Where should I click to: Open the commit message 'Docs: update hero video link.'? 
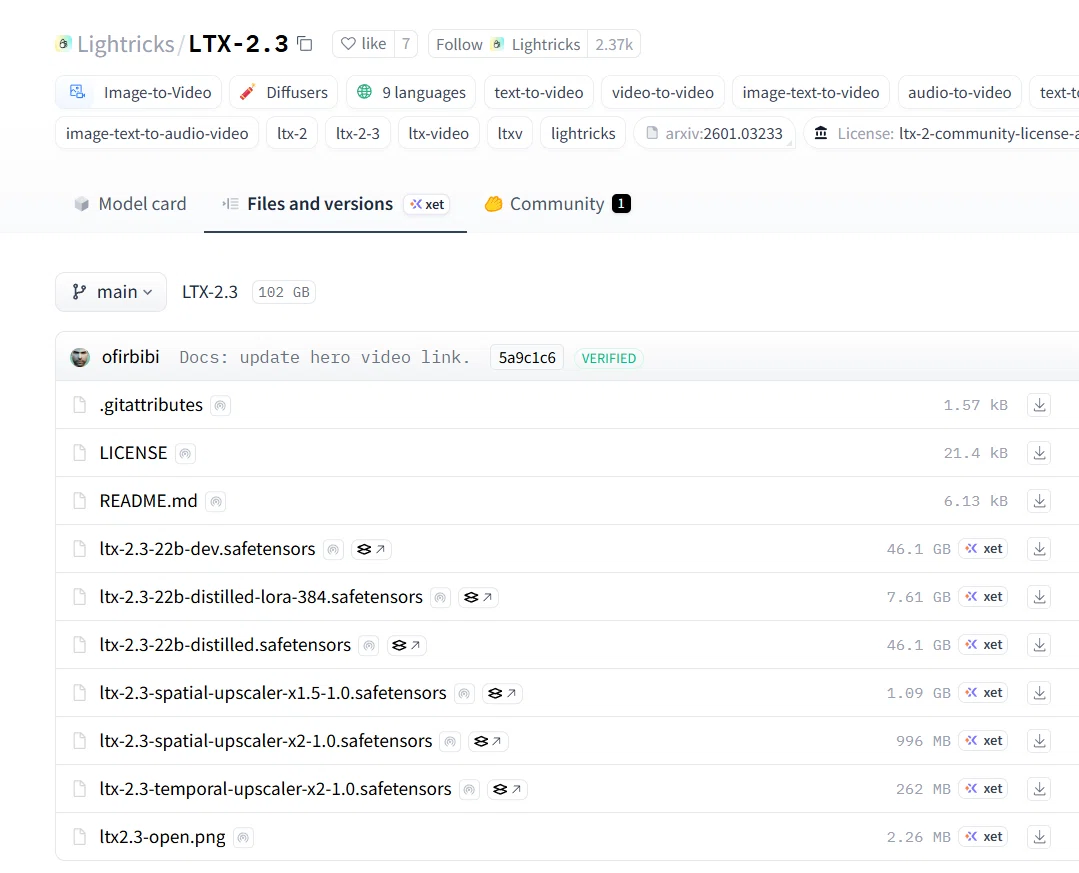tap(325, 358)
